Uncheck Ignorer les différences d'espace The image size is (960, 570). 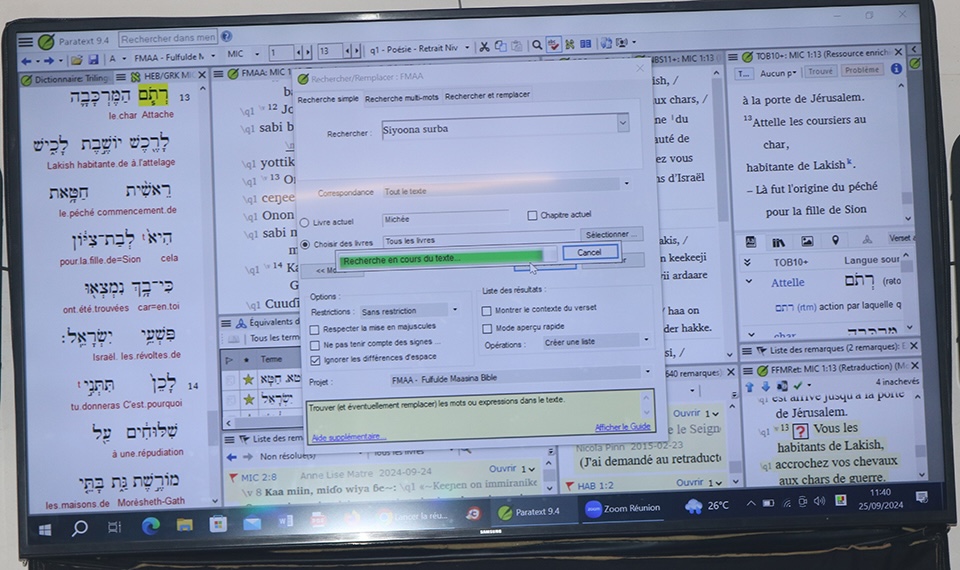coord(315,360)
